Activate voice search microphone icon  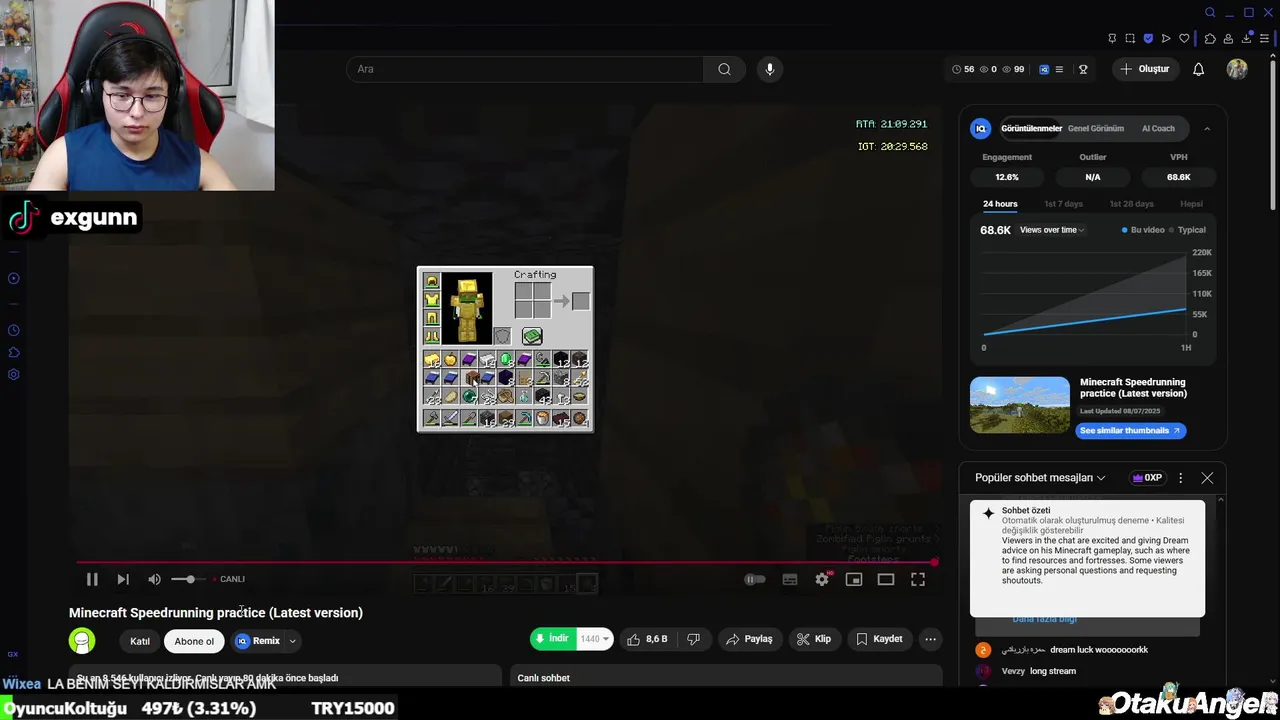(x=769, y=69)
